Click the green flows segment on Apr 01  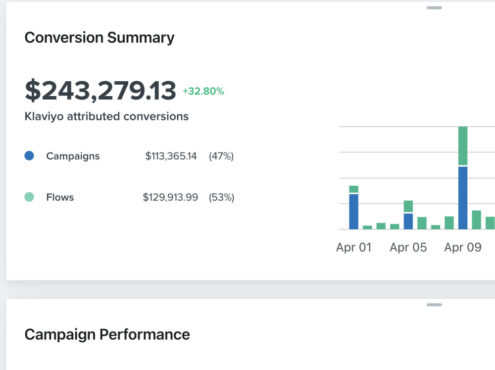354,189
